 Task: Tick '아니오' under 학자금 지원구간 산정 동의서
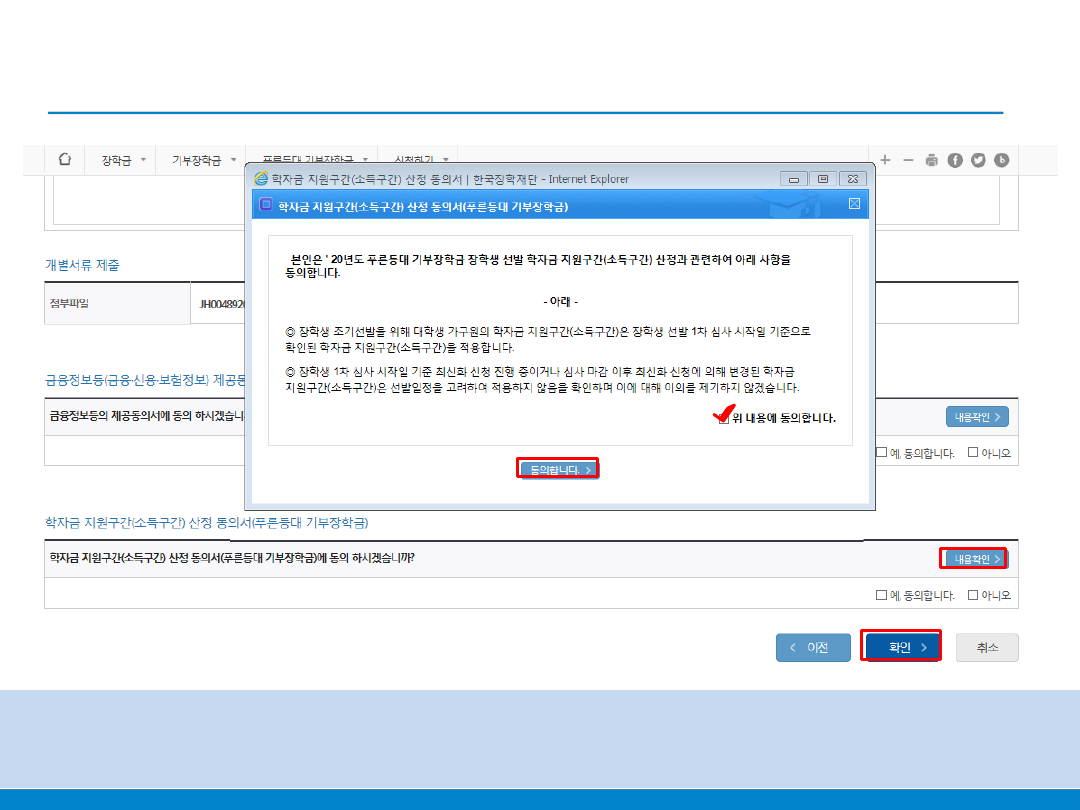[x=973, y=595]
